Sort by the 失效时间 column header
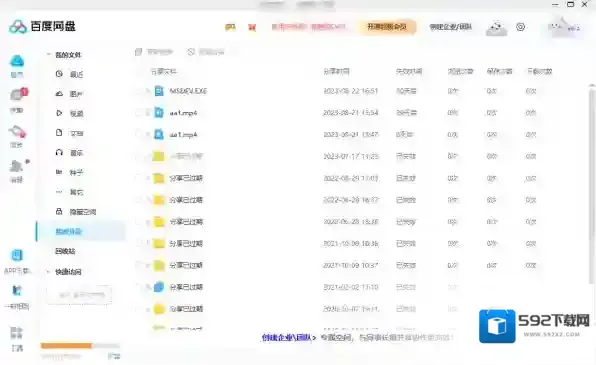 [409, 71]
